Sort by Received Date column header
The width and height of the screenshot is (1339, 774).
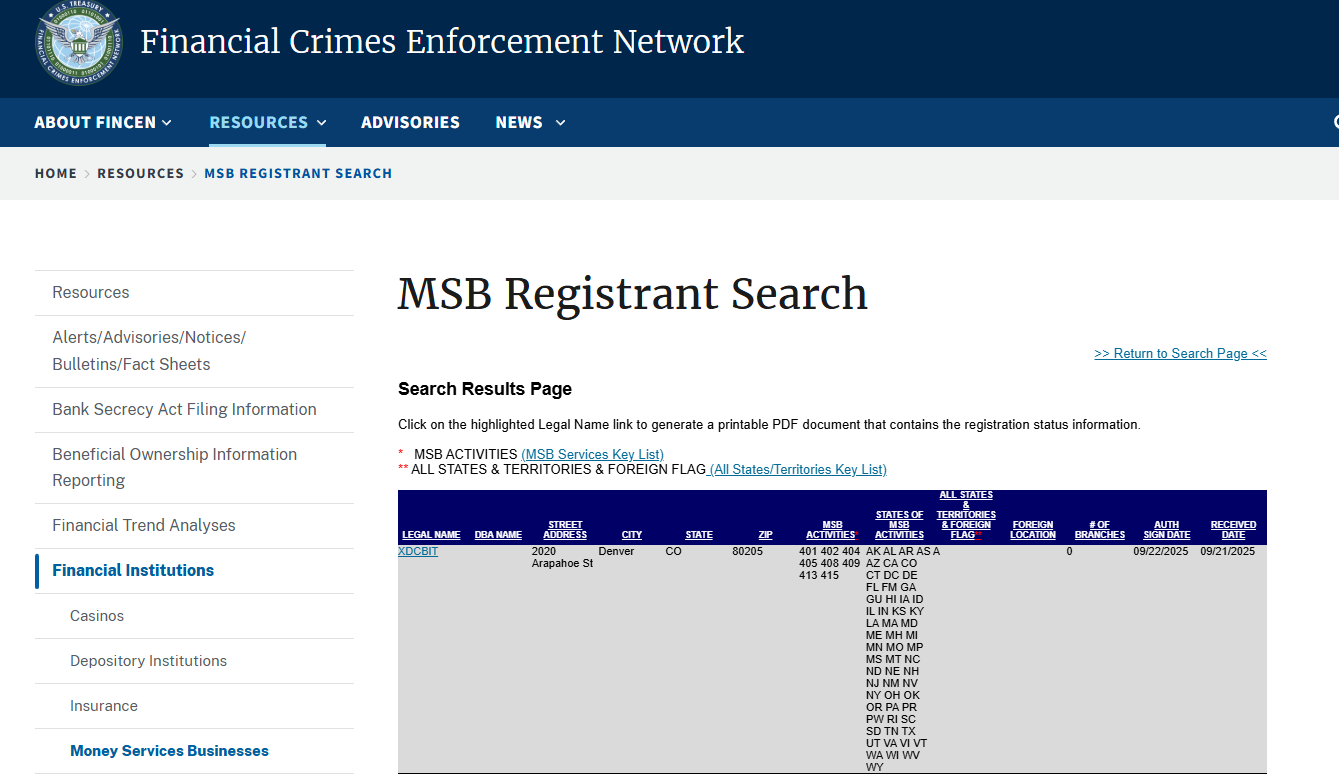(x=1233, y=530)
